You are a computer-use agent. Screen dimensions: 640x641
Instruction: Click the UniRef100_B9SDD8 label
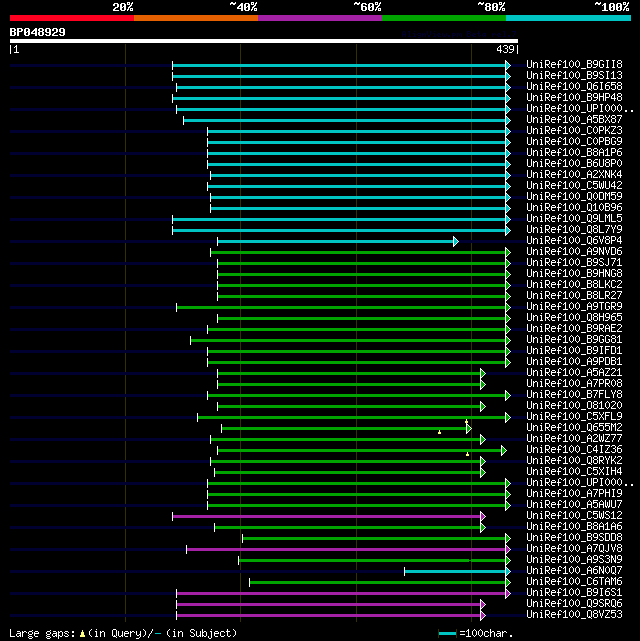point(574,538)
